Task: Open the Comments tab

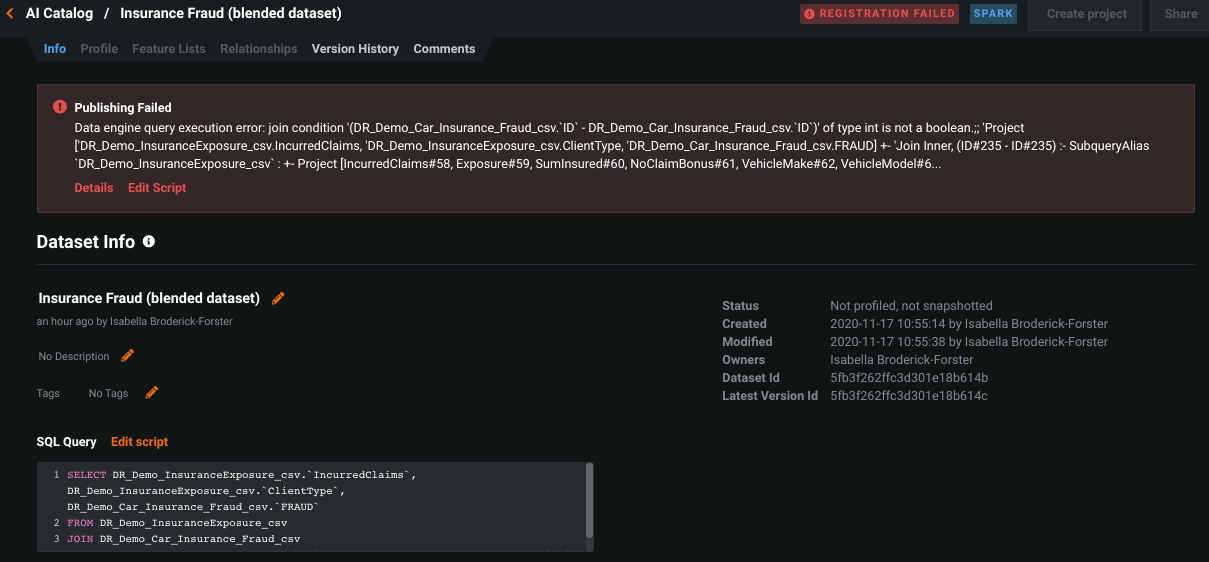Action: point(444,49)
